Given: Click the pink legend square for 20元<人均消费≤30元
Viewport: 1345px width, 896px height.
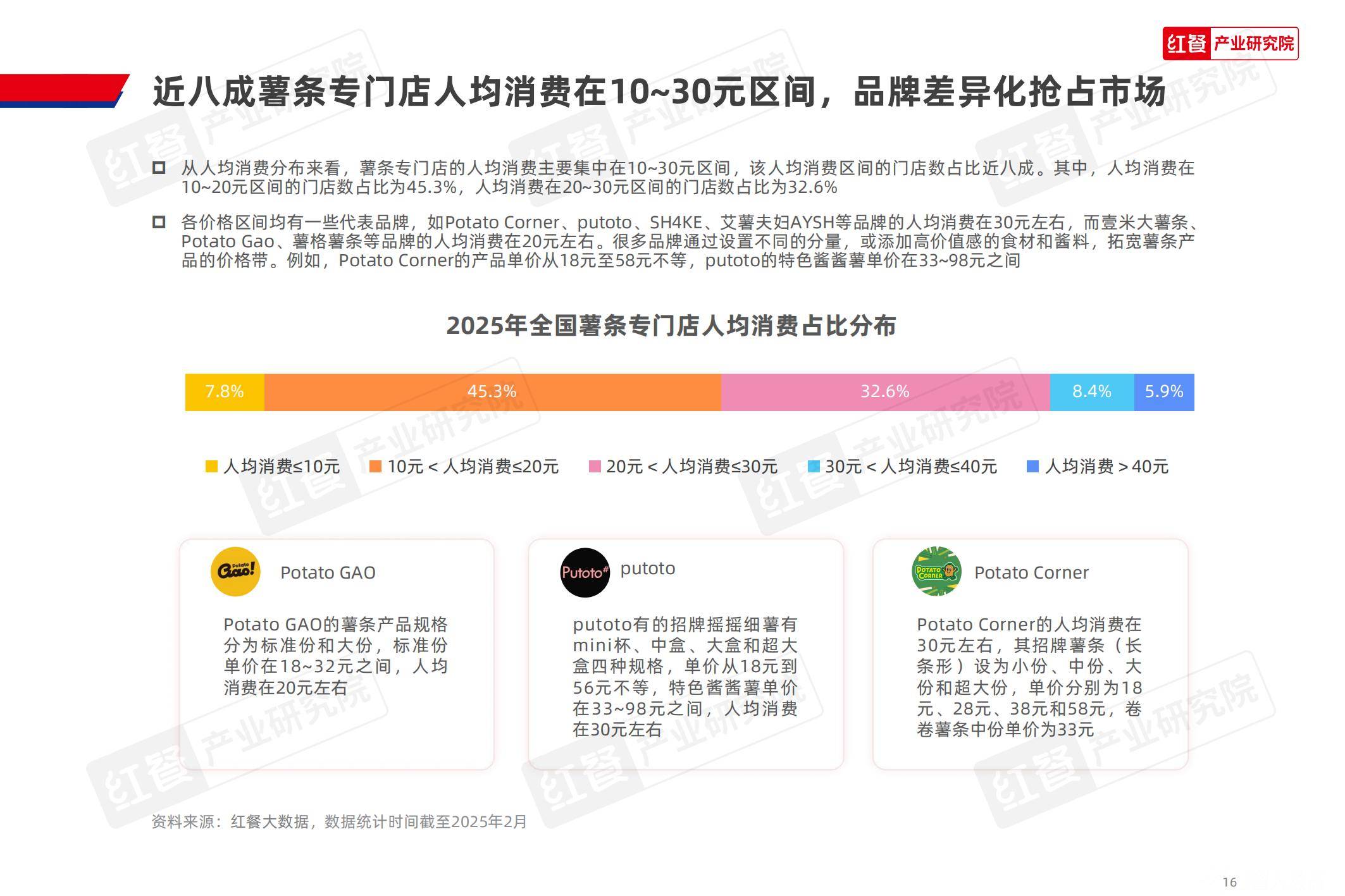Looking at the screenshot, I should (595, 467).
